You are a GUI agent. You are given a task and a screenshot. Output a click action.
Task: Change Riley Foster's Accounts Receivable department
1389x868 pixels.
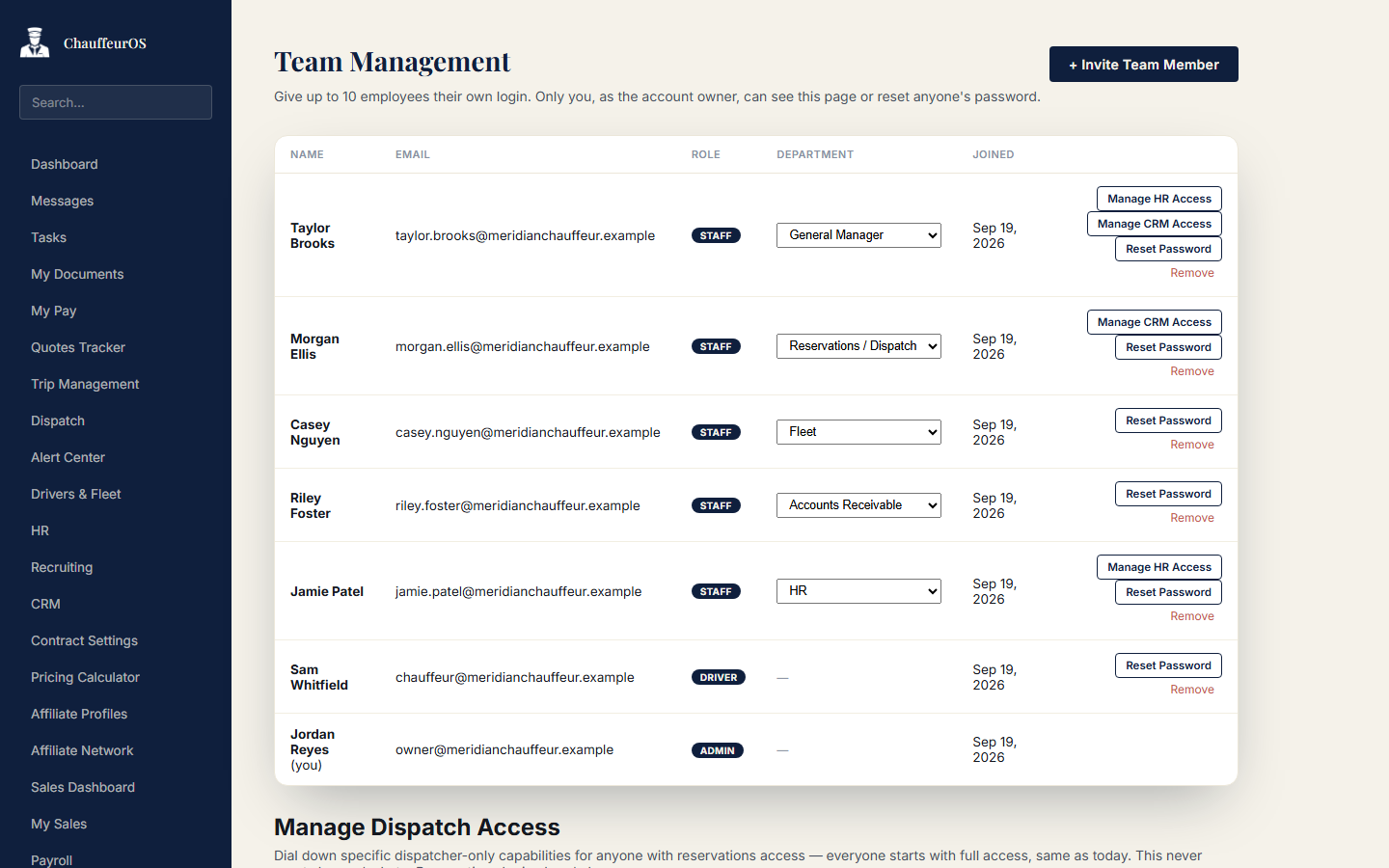858,505
